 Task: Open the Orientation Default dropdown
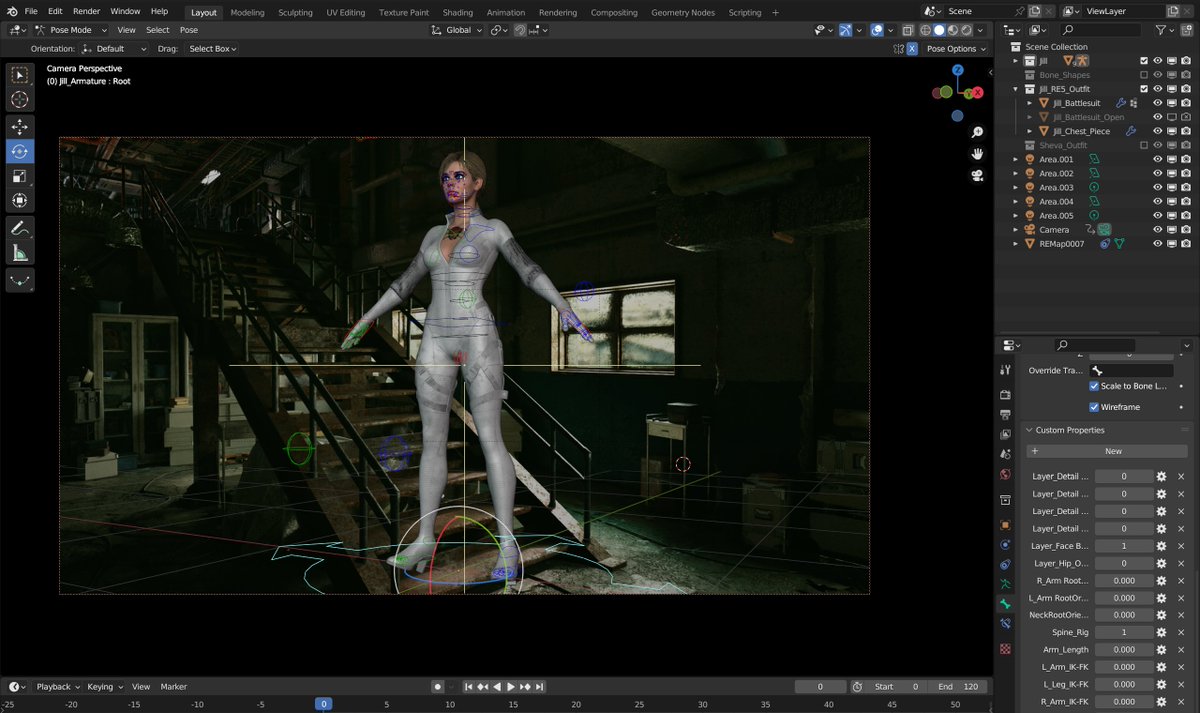pyautogui.click(x=112, y=48)
